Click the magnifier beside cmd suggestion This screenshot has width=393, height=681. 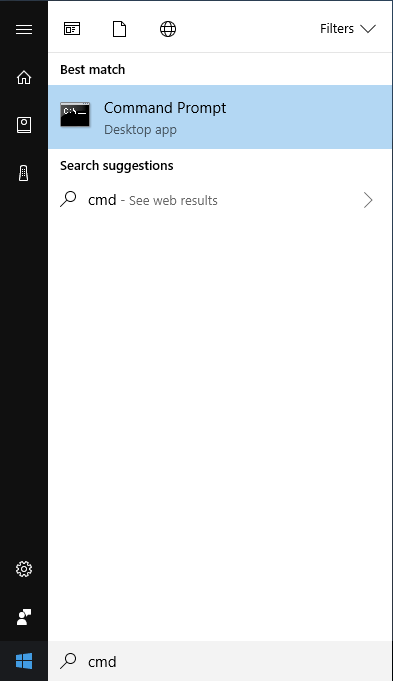(x=68, y=199)
